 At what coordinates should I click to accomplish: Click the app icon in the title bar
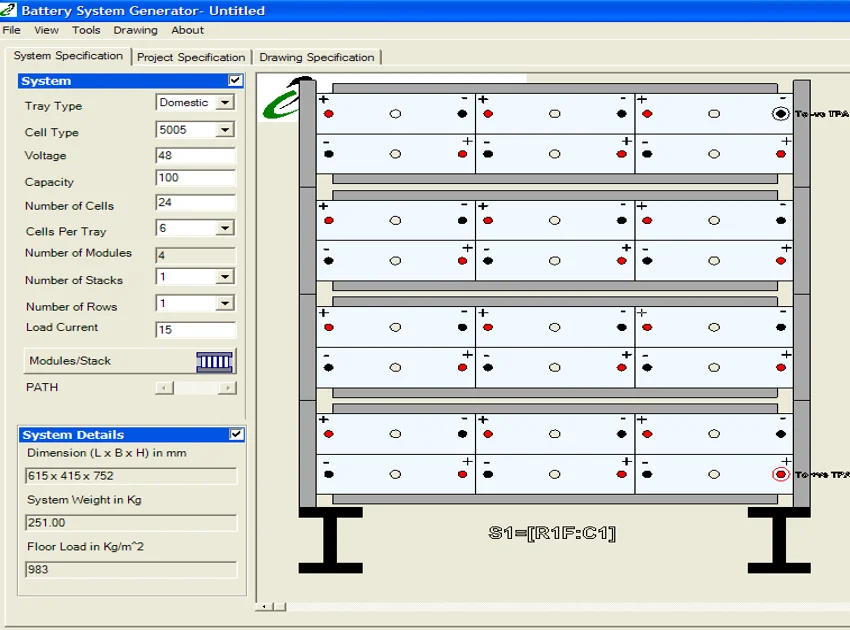10,11
